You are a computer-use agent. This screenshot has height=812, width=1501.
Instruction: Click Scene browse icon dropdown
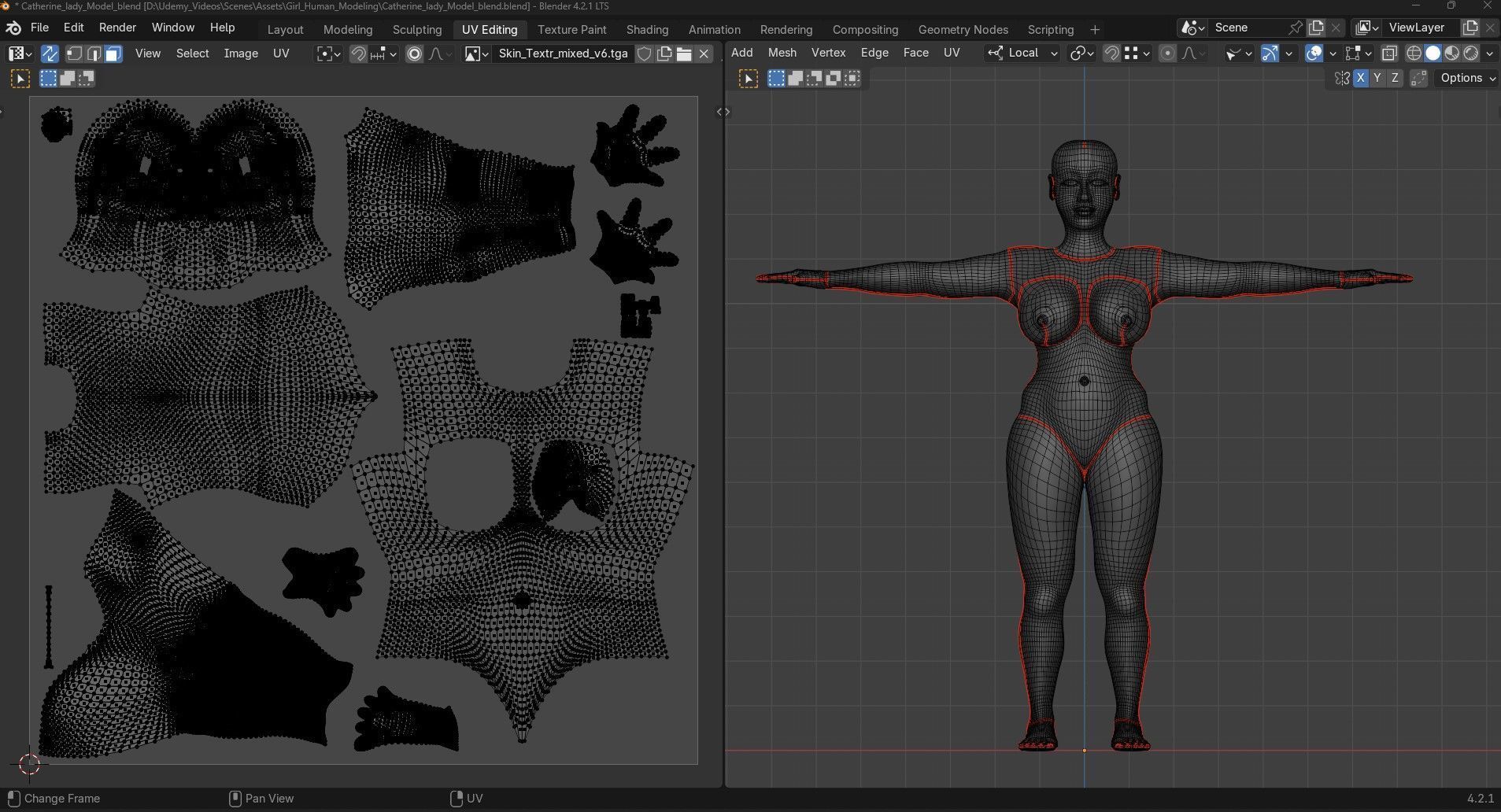1192,28
